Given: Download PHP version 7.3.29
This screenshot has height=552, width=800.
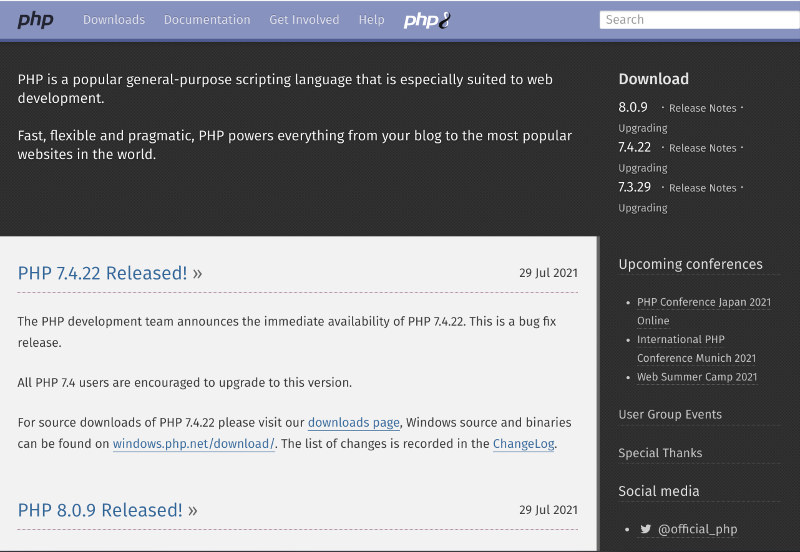Looking at the screenshot, I should (635, 187).
